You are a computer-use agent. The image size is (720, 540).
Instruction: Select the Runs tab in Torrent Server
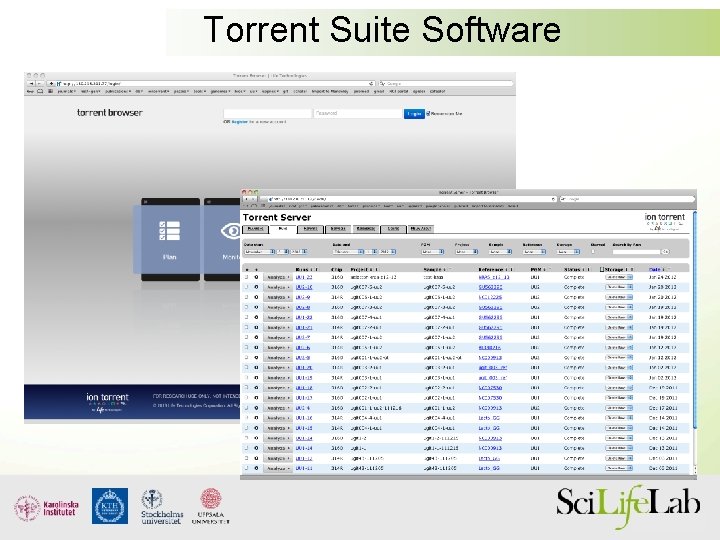(x=282, y=229)
